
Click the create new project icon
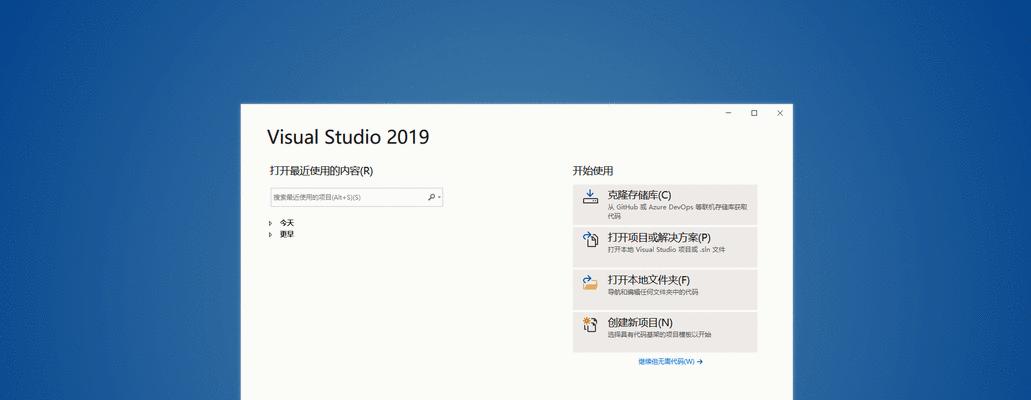tap(590, 324)
